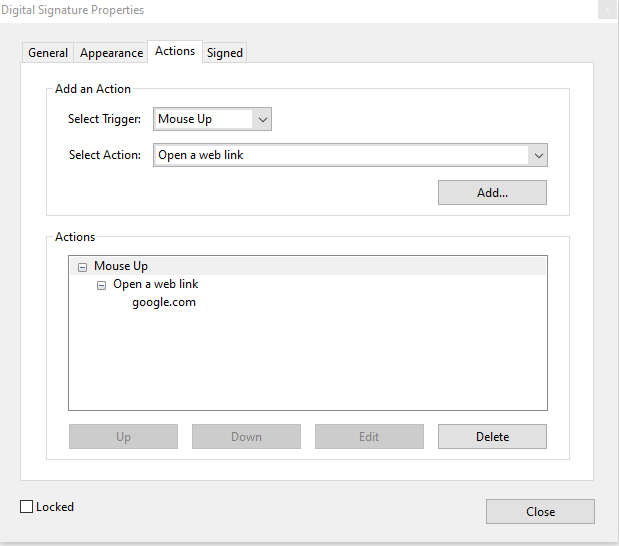
Task: Select the Mouse Up row in Actions list
Action: 308,266
